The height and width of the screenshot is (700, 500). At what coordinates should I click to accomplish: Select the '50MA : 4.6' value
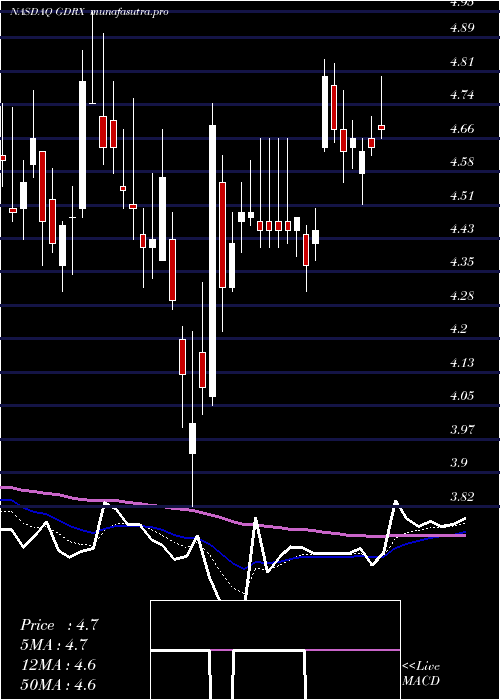click(58, 684)
